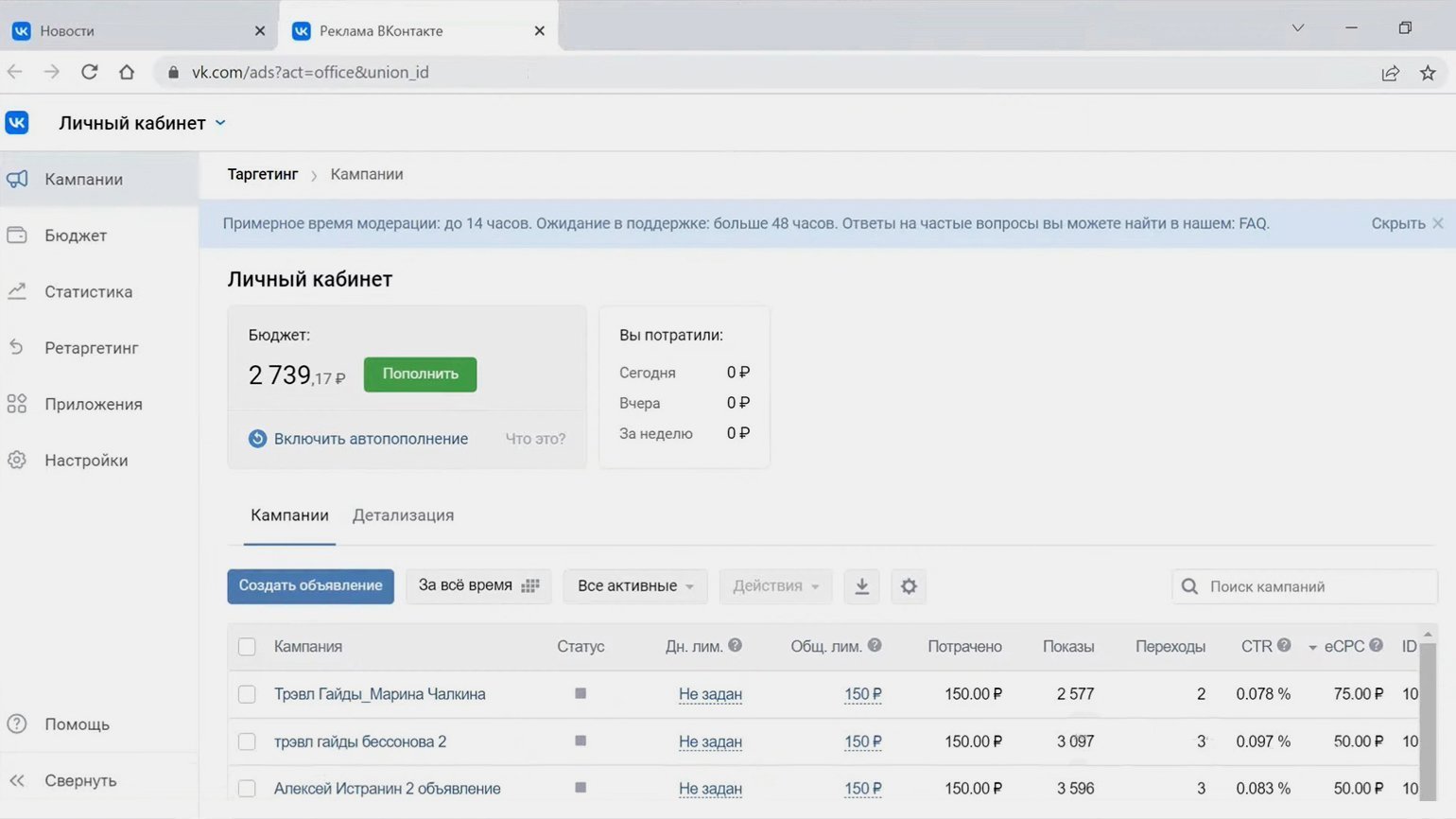This screenshot has height=819, width=1456.
Task: Close the moderation notice with the X
Action: point(1437,223)
